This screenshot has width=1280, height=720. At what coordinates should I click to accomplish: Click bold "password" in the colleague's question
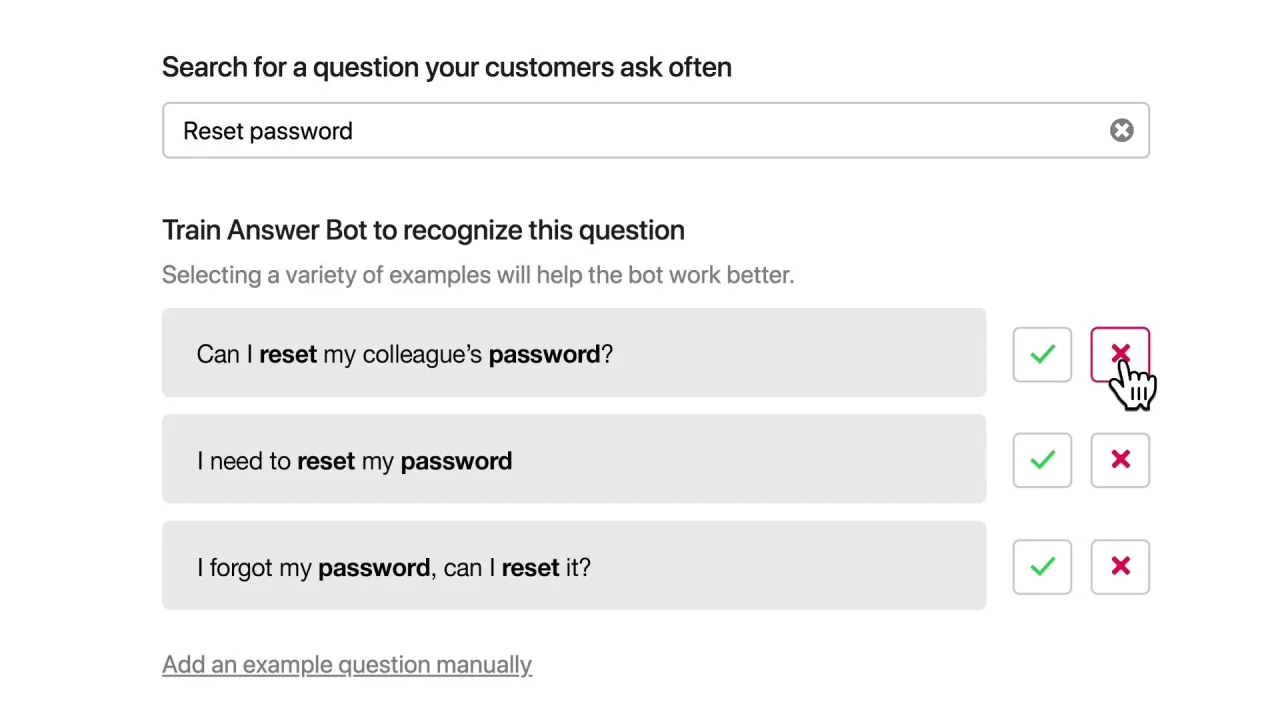click(x=544, y=354)
